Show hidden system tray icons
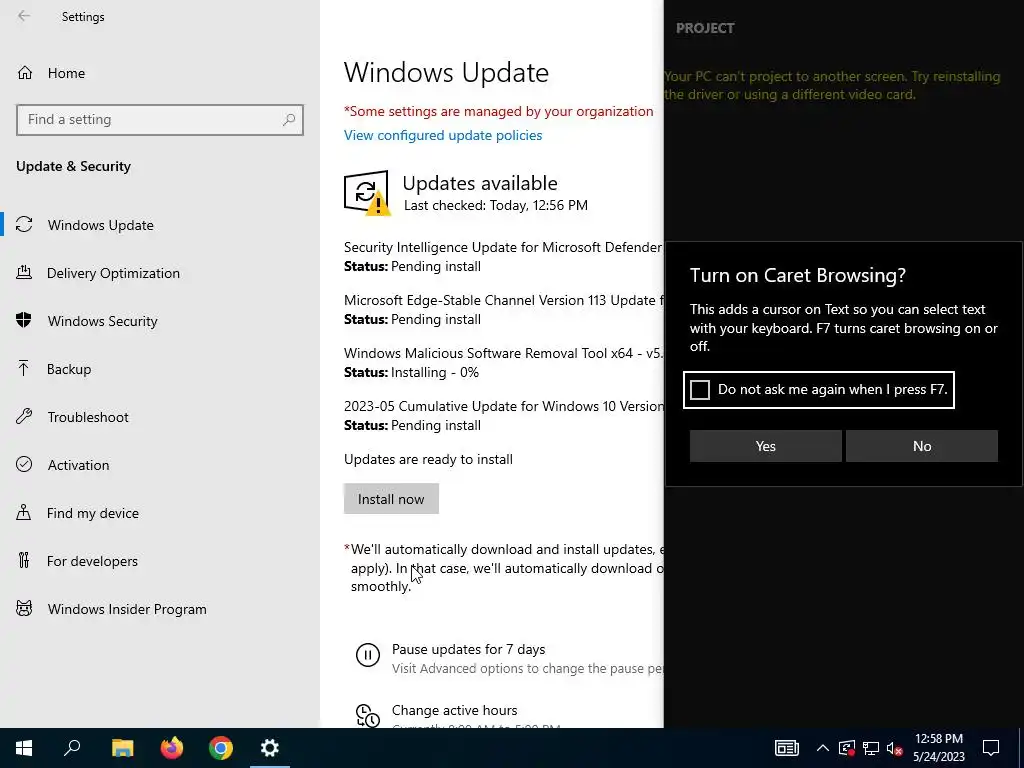 coord(823,748)
